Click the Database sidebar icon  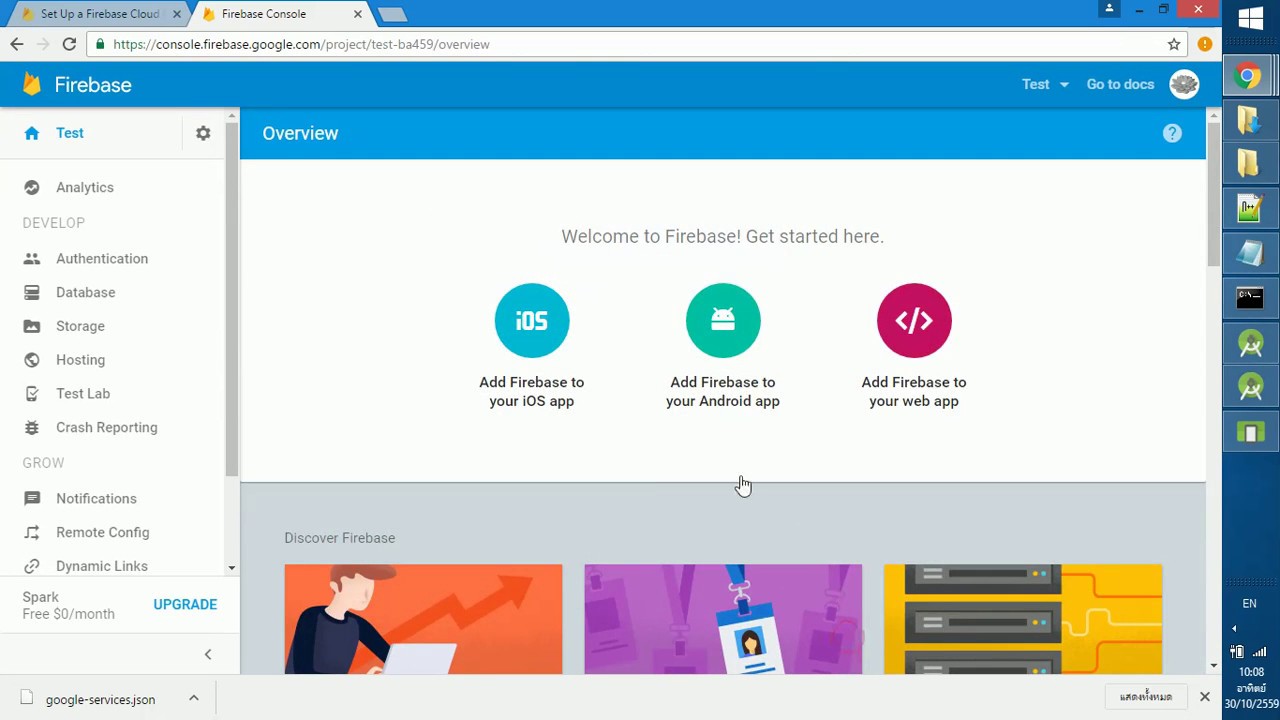[x=32, y=292]
